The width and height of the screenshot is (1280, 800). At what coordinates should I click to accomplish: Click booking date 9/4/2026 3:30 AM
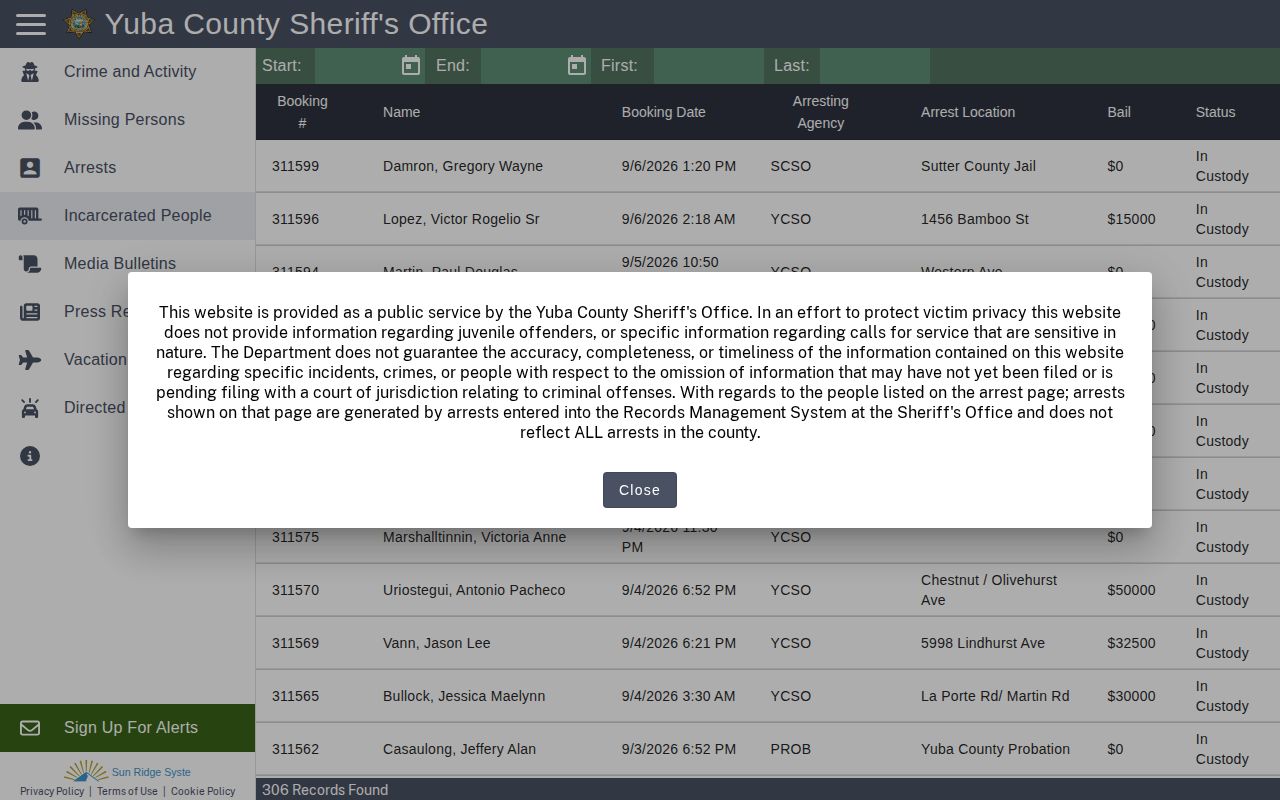tap(678, 696)
